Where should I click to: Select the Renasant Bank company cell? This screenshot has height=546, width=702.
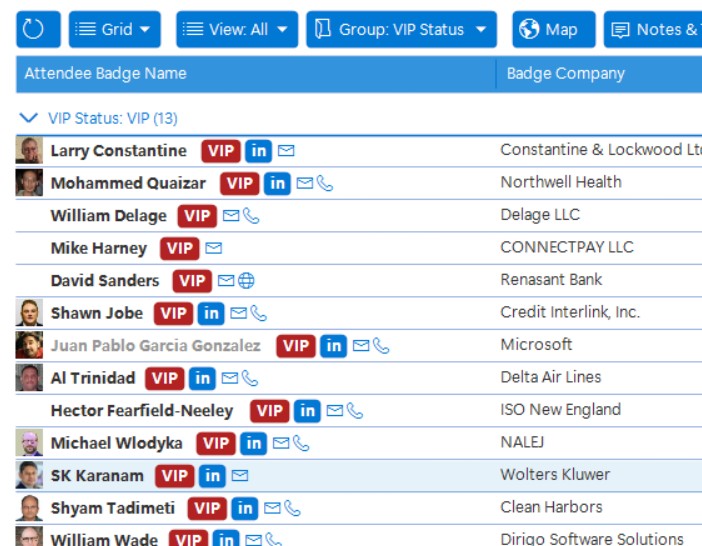point(551,280)
